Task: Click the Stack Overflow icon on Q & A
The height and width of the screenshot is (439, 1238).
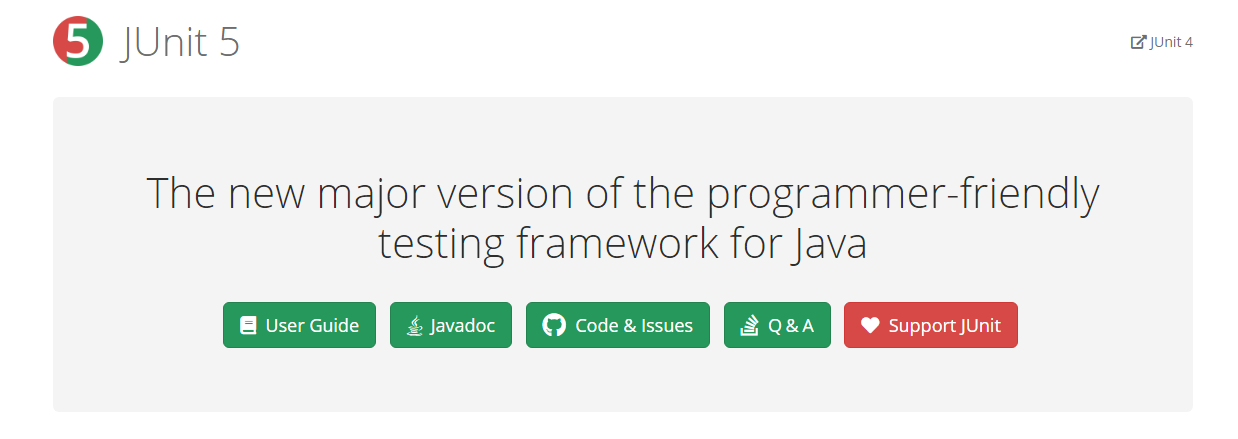Action: click(x=749, y=325)
